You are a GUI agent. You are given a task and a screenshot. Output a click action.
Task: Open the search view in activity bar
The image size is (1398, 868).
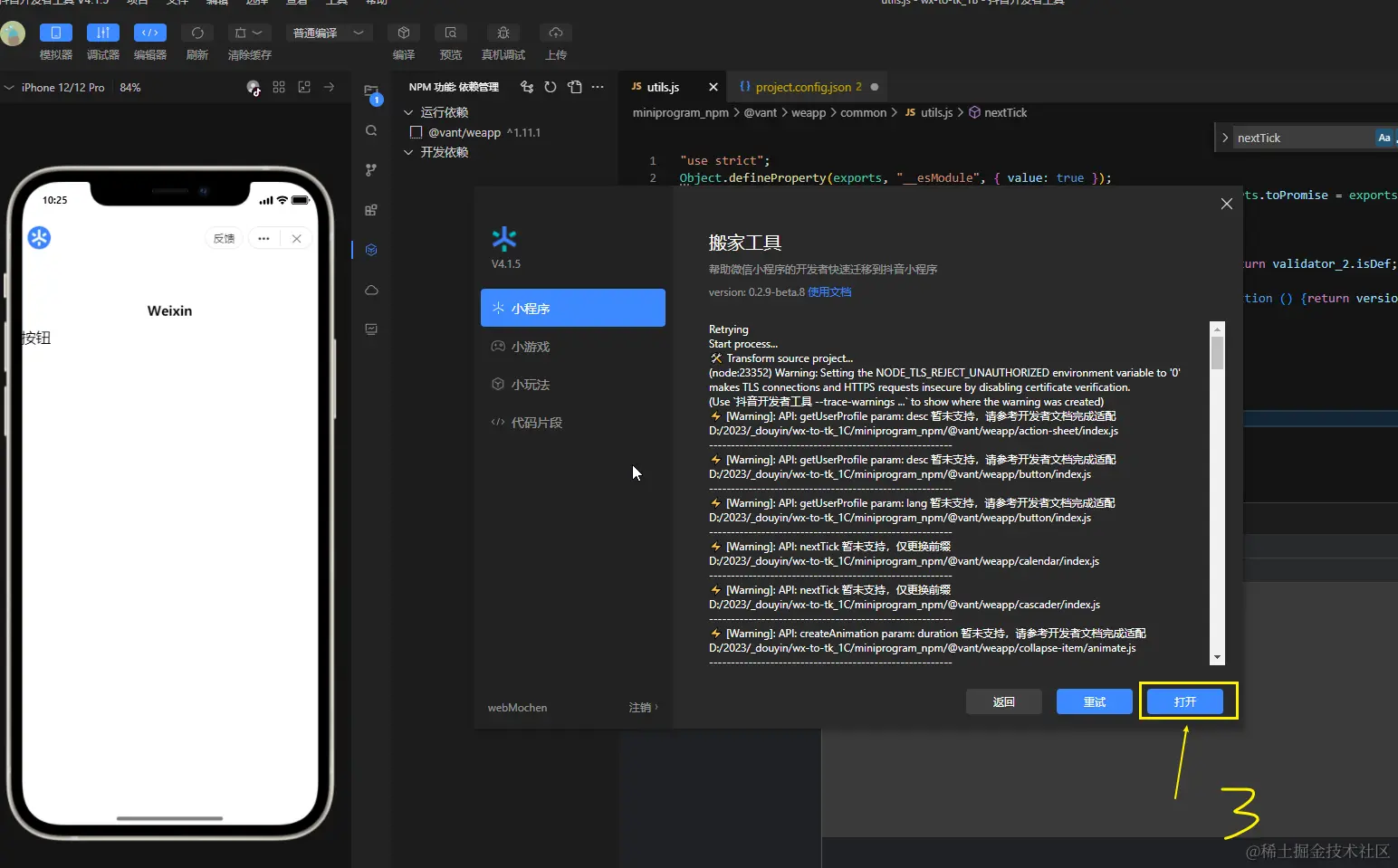371,130
